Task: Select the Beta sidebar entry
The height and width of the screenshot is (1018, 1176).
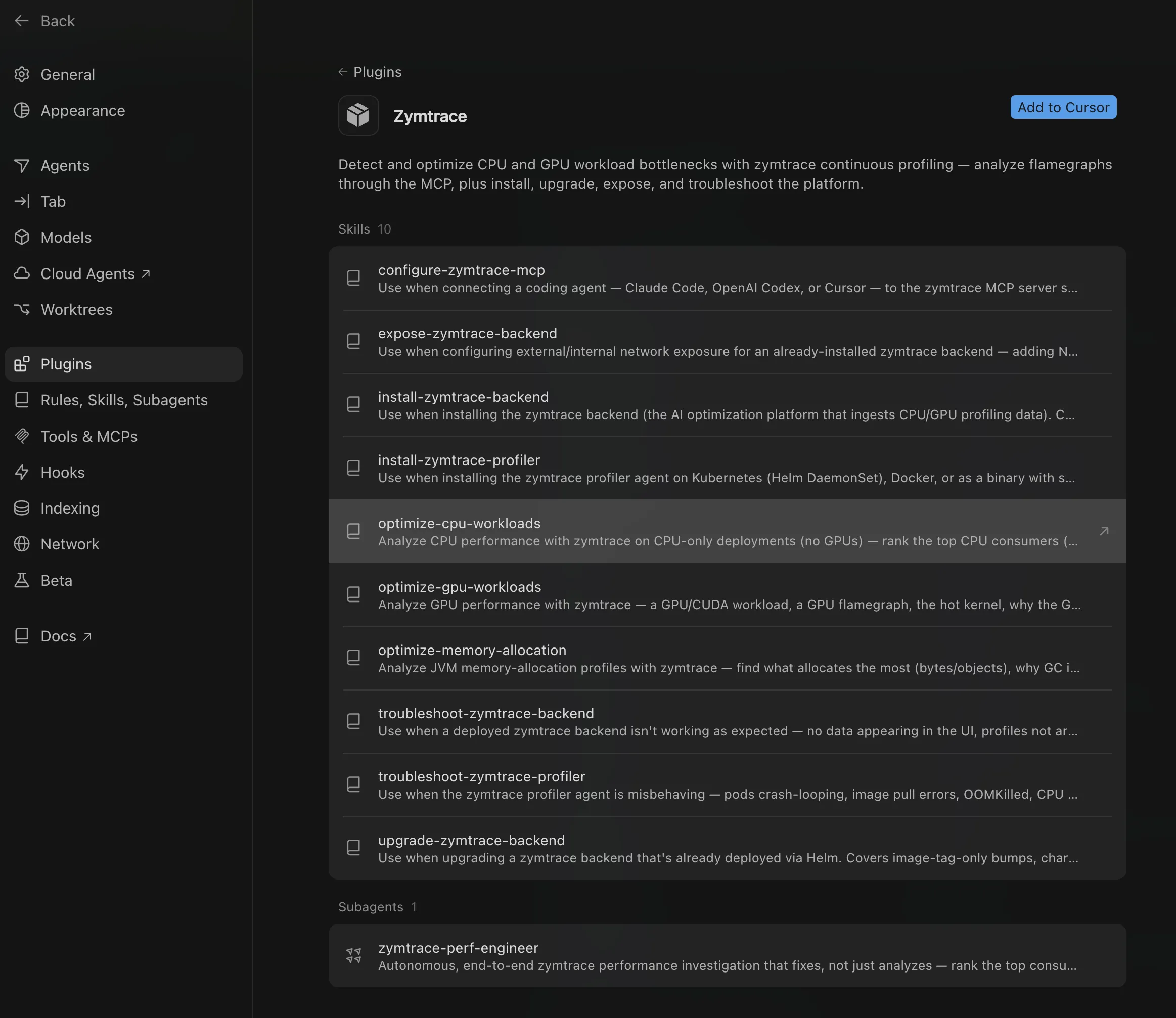Action: click(123, 580)
